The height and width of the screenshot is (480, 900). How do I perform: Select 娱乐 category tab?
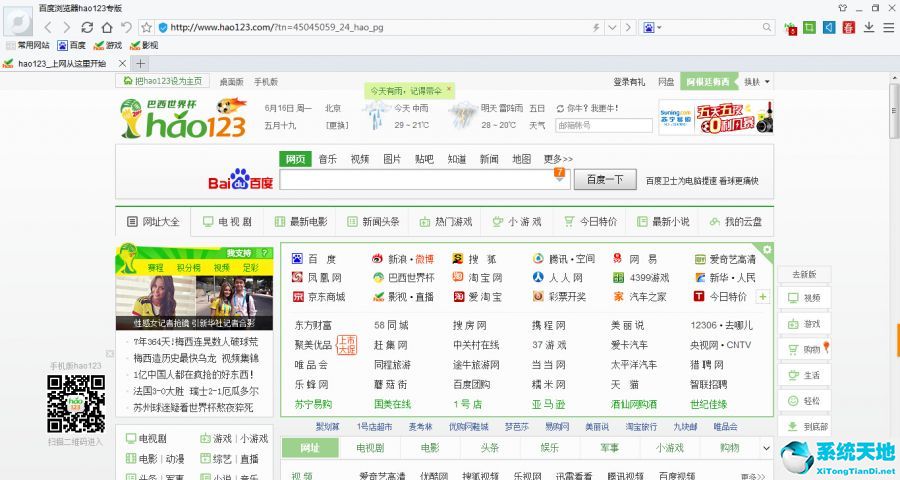point(549,448)
